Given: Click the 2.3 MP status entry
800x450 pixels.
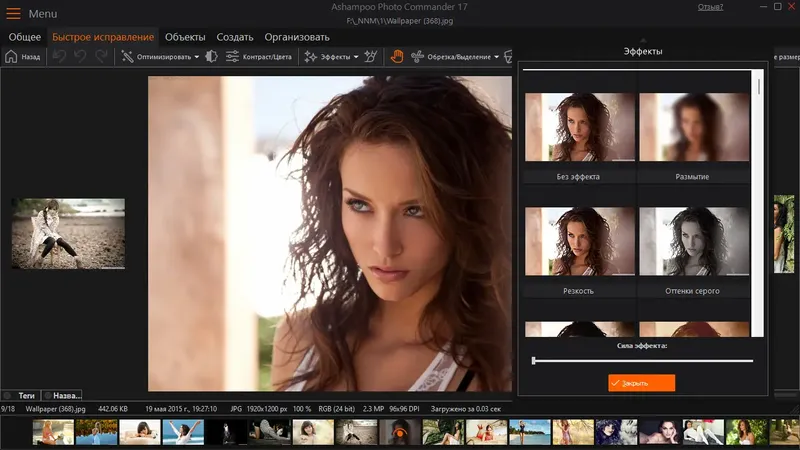Looking at the screenshot, I should [x=373, y=409].
